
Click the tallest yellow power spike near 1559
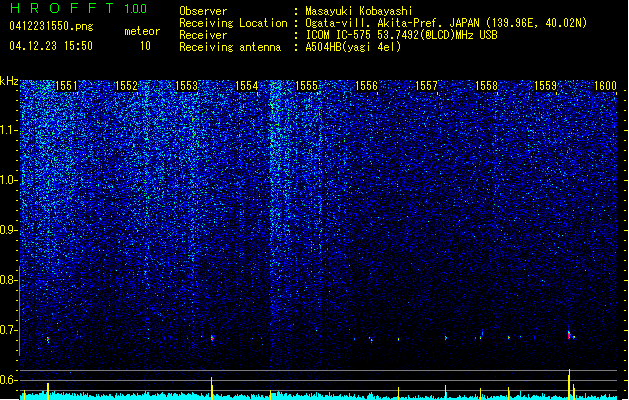click(569, 384)
